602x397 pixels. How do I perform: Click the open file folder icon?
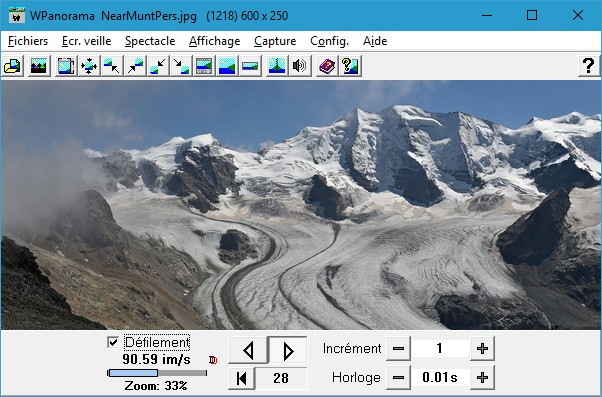[13, 66]
